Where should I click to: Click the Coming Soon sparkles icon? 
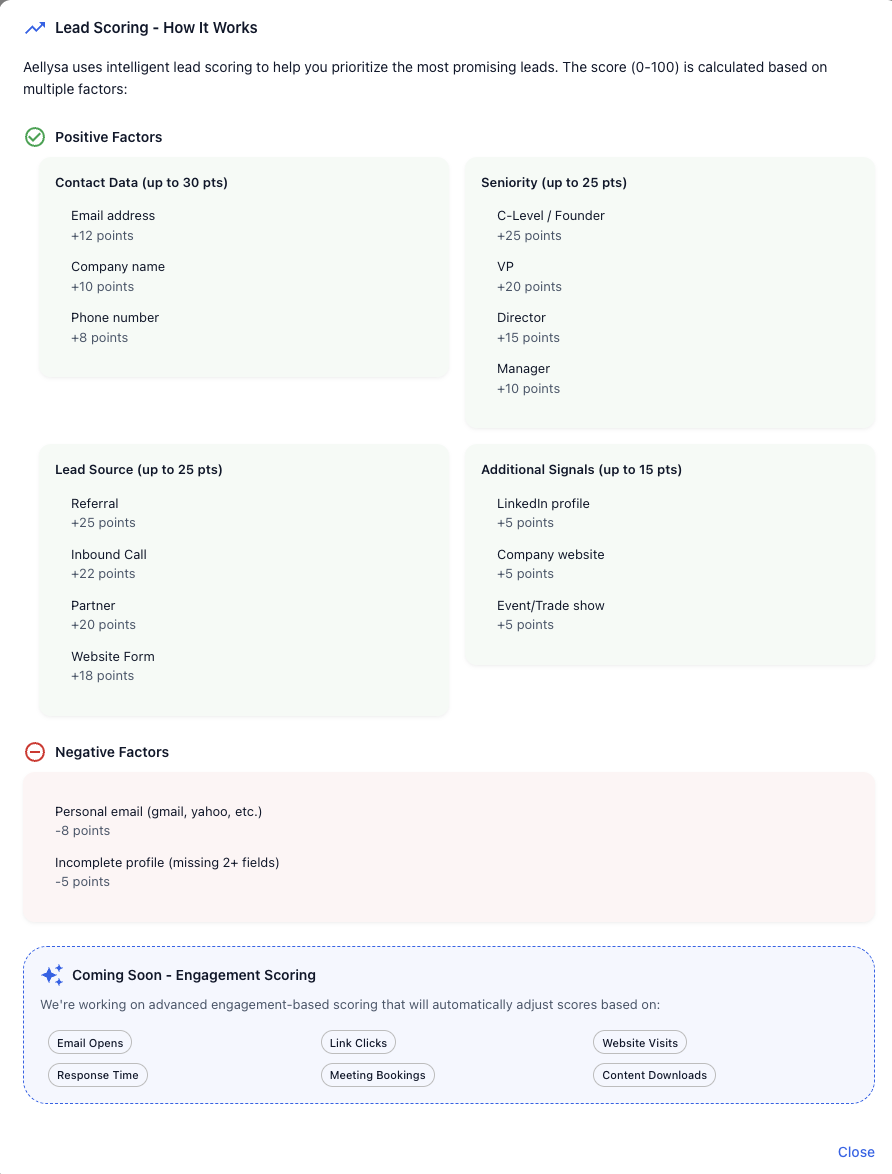click(x=52, y=975)
